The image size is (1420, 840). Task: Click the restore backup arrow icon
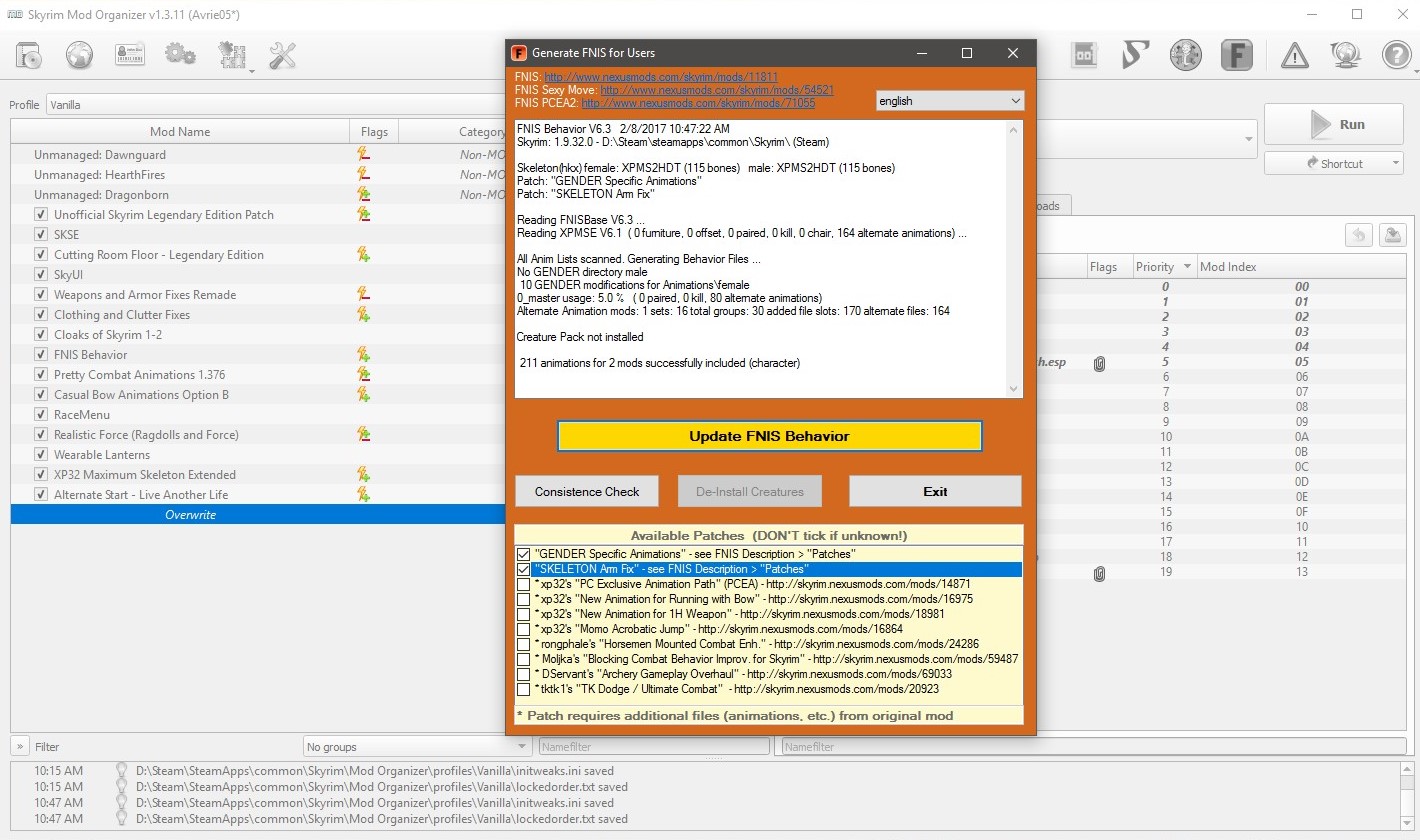(1359, 235)
